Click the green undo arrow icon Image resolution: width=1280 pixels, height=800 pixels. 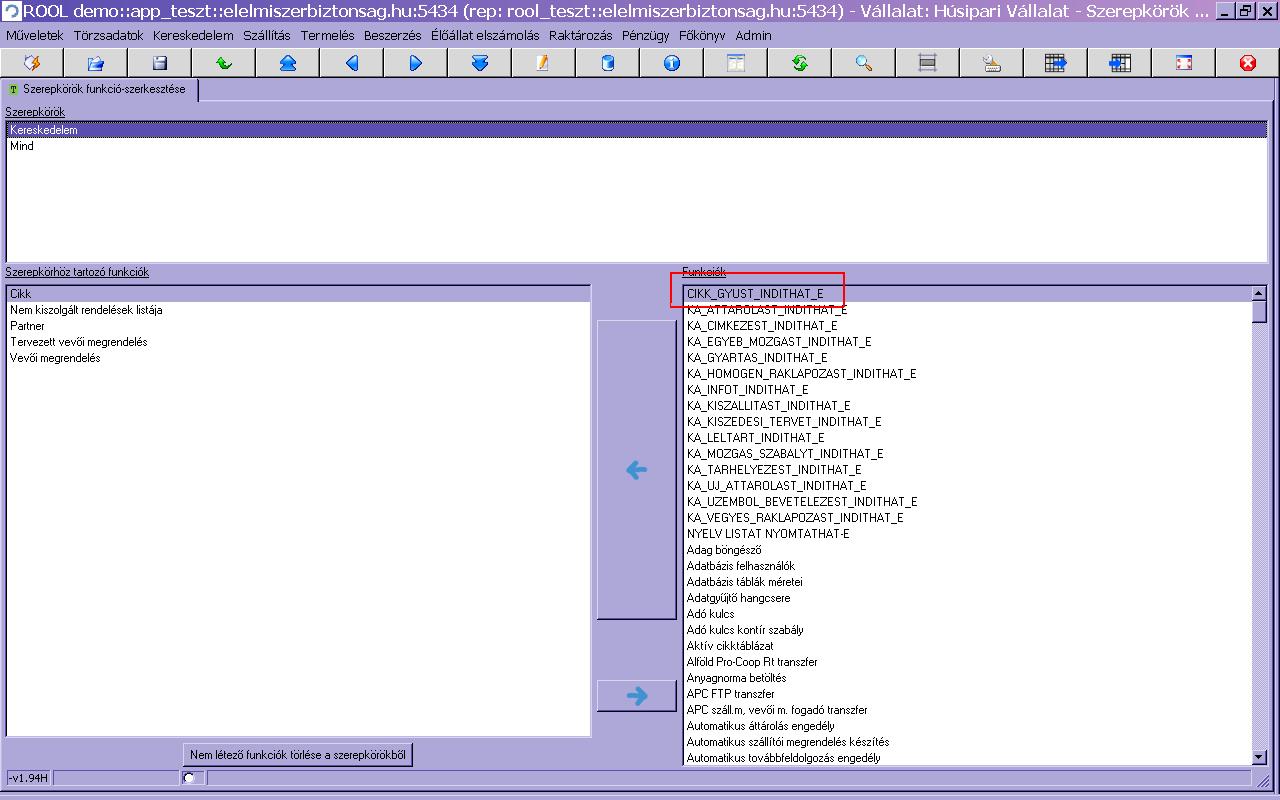(x=224, y=63)
